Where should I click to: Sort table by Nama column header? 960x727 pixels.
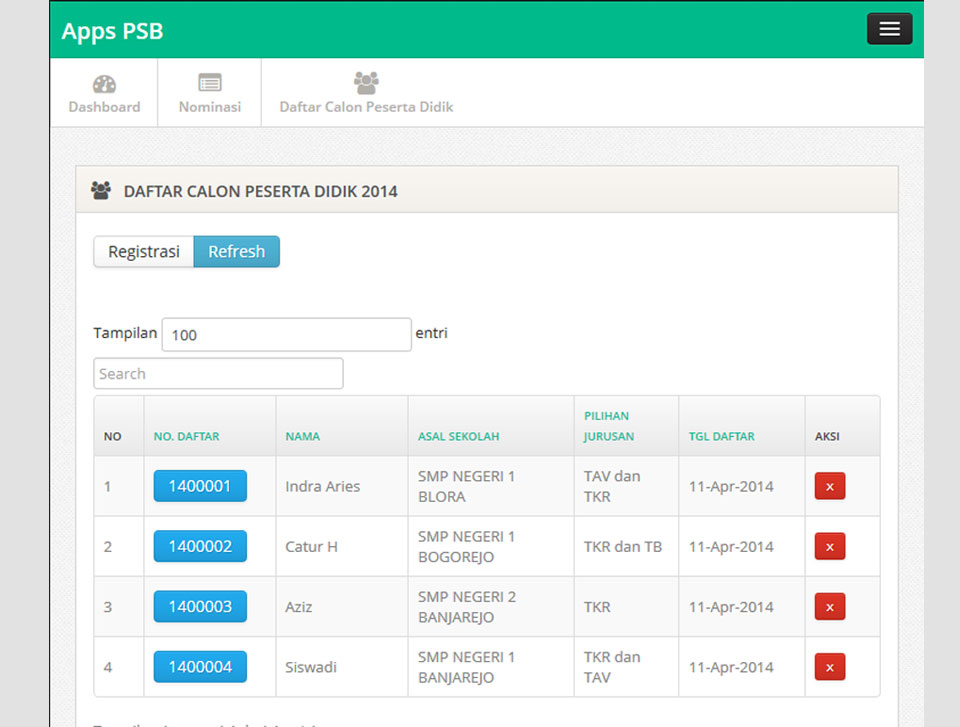[x=303, y=436]
